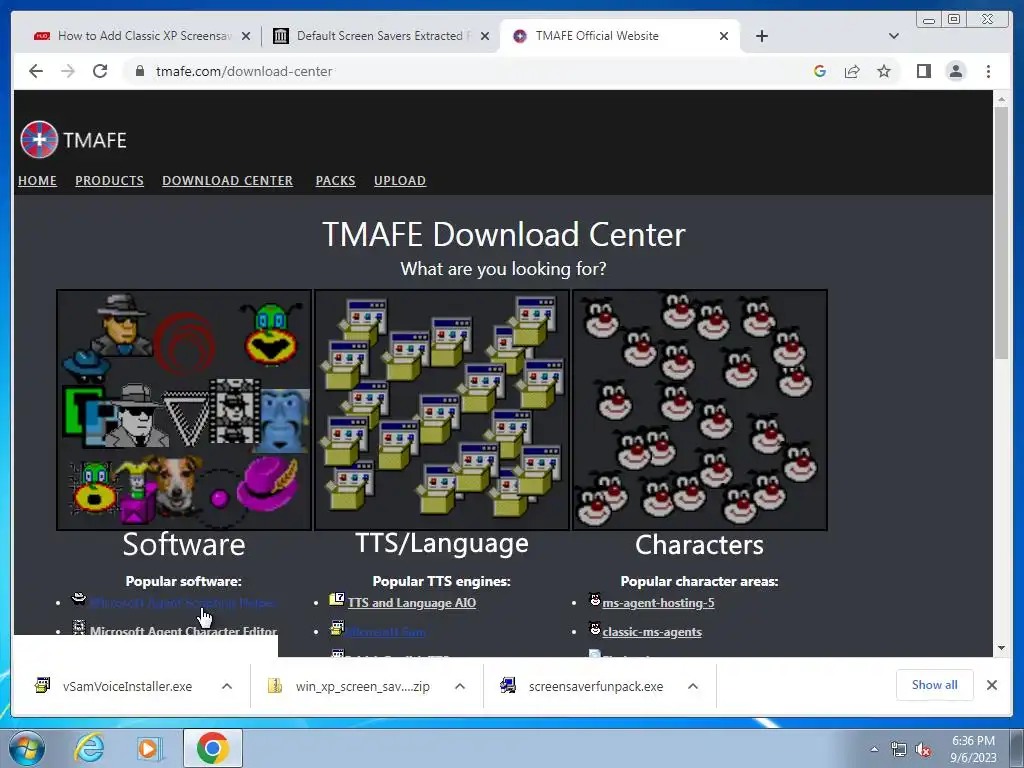The image size is (1024, 768).
Task: Open the tab search dropdown
Action: [x=893, y=36]
